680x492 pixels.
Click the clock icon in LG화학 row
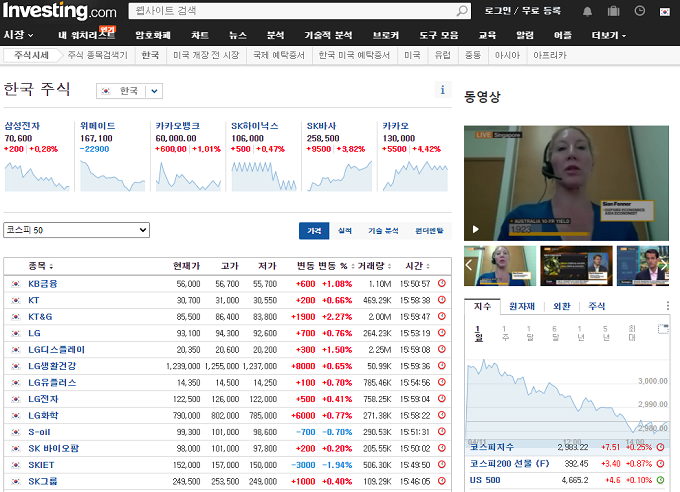click(442, 415)
